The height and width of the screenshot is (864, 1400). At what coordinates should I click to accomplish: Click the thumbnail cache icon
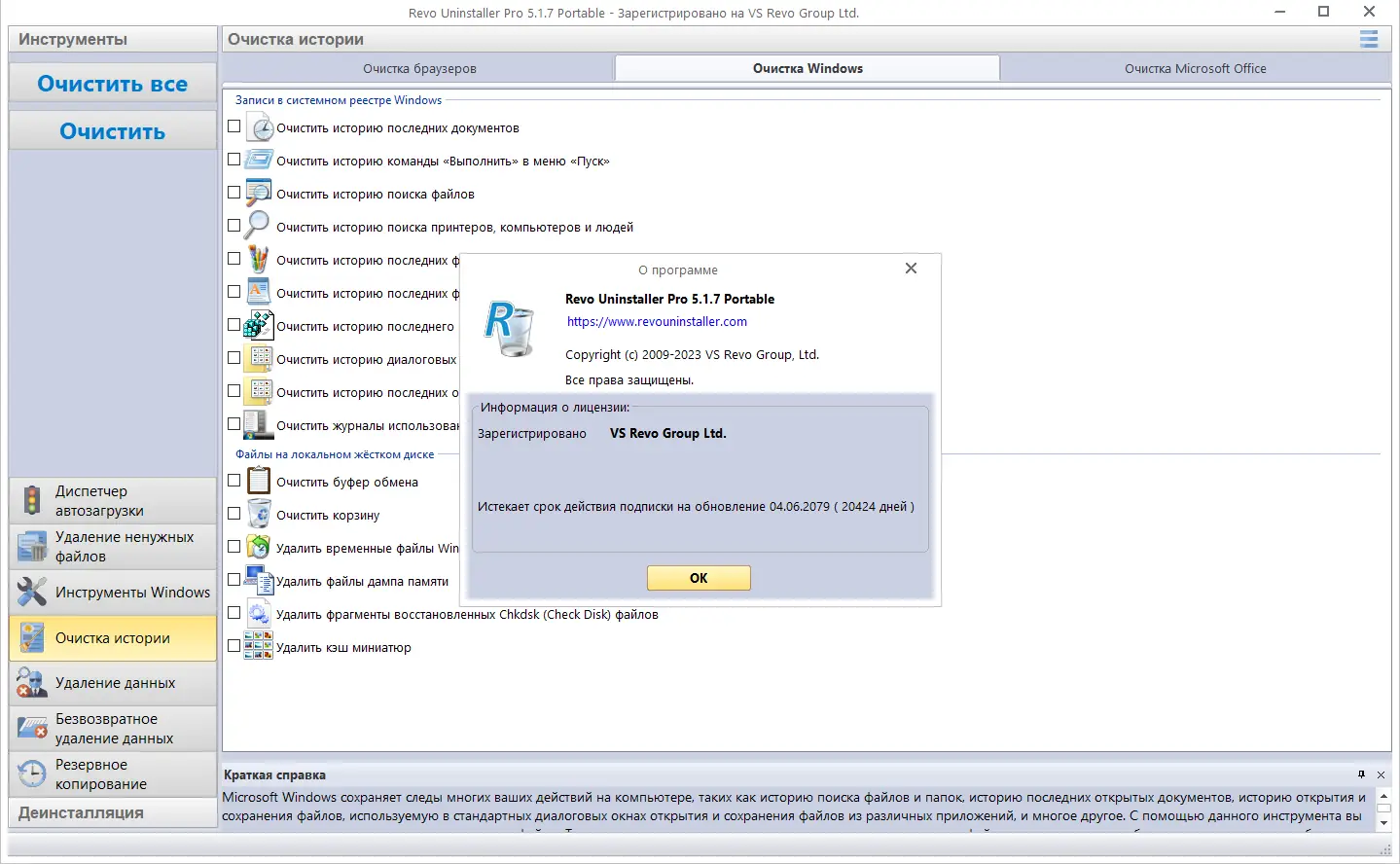(259, 646)
